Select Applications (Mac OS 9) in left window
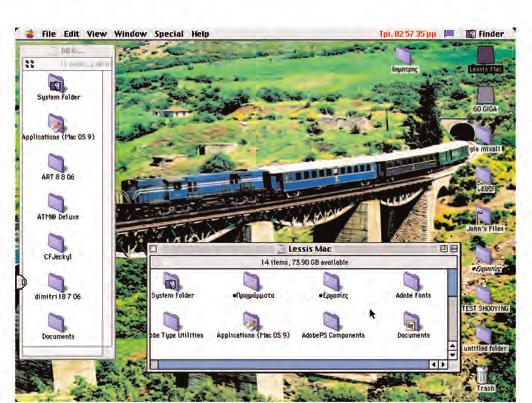The image size is (532, 403). 58,127
